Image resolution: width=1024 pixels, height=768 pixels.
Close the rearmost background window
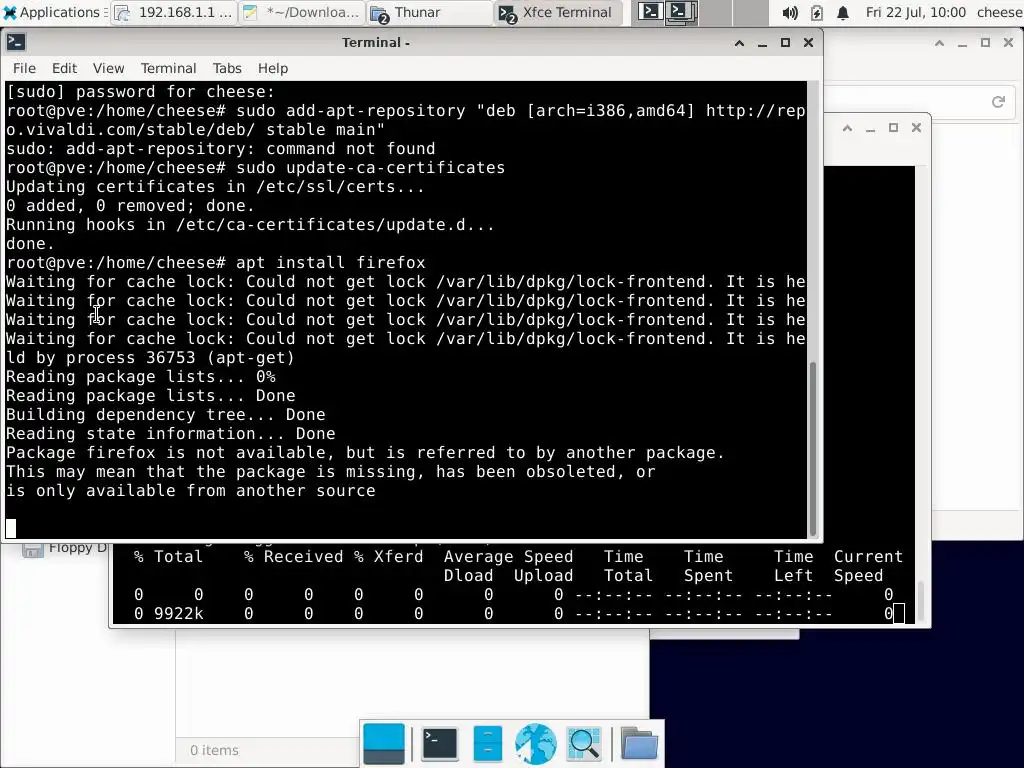coord(1008,43)
